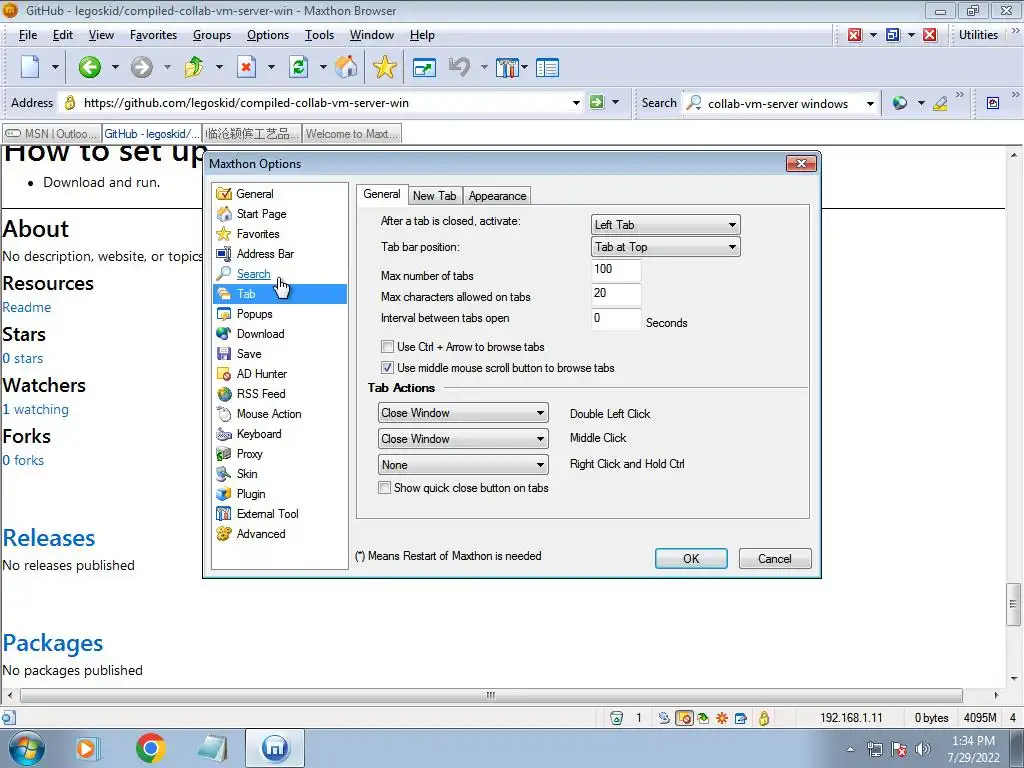
Task: Click the yellow Favorites star icon
Action: (x=385, y=67)
